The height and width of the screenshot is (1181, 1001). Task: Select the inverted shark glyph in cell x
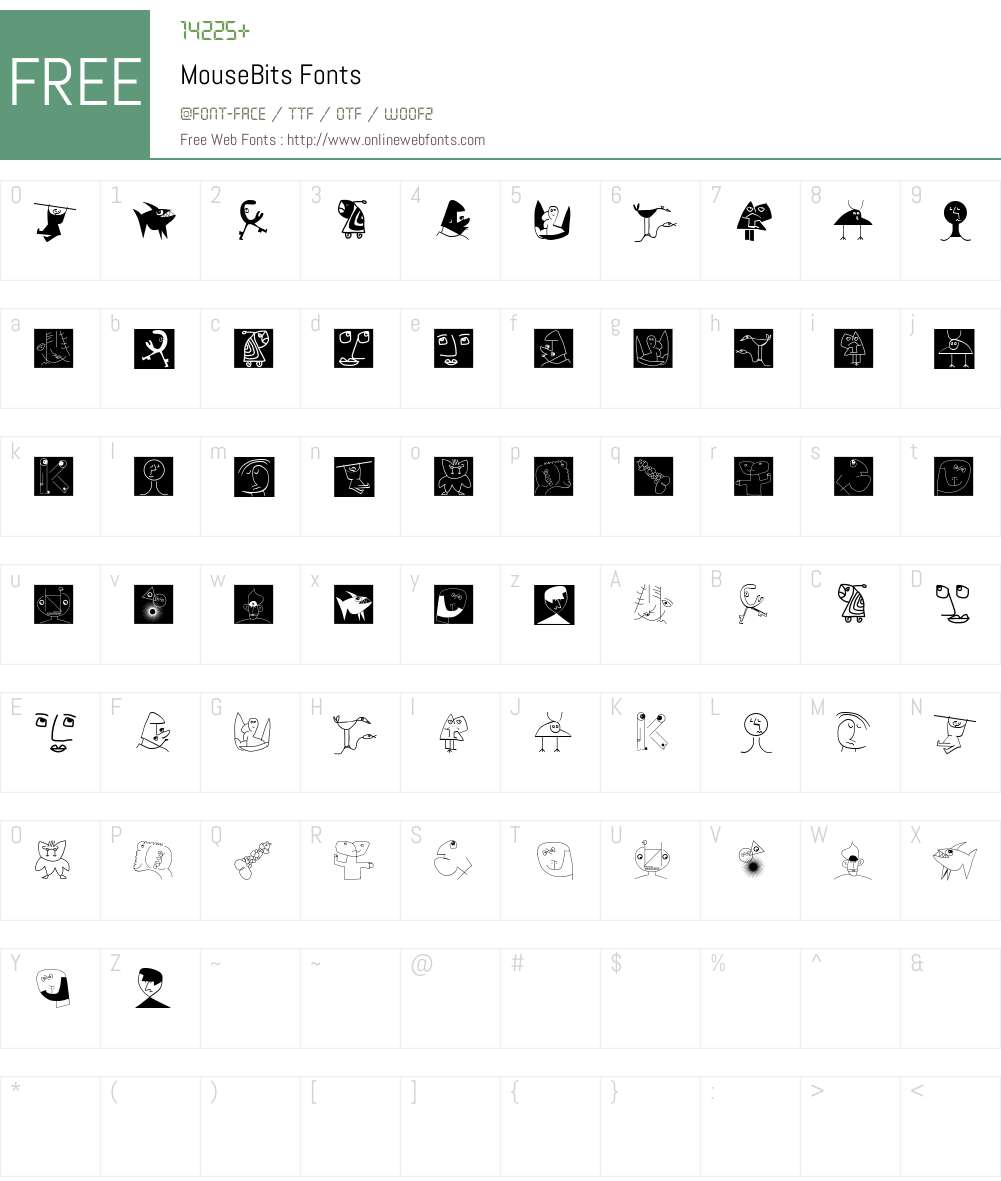pos(353,604)
